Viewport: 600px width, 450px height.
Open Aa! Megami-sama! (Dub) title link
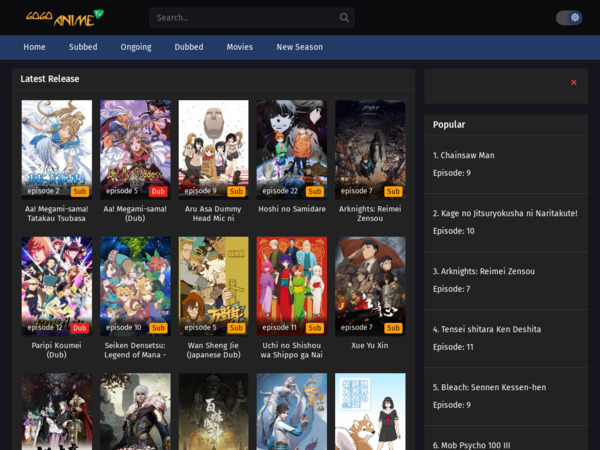tap(135, 214)
